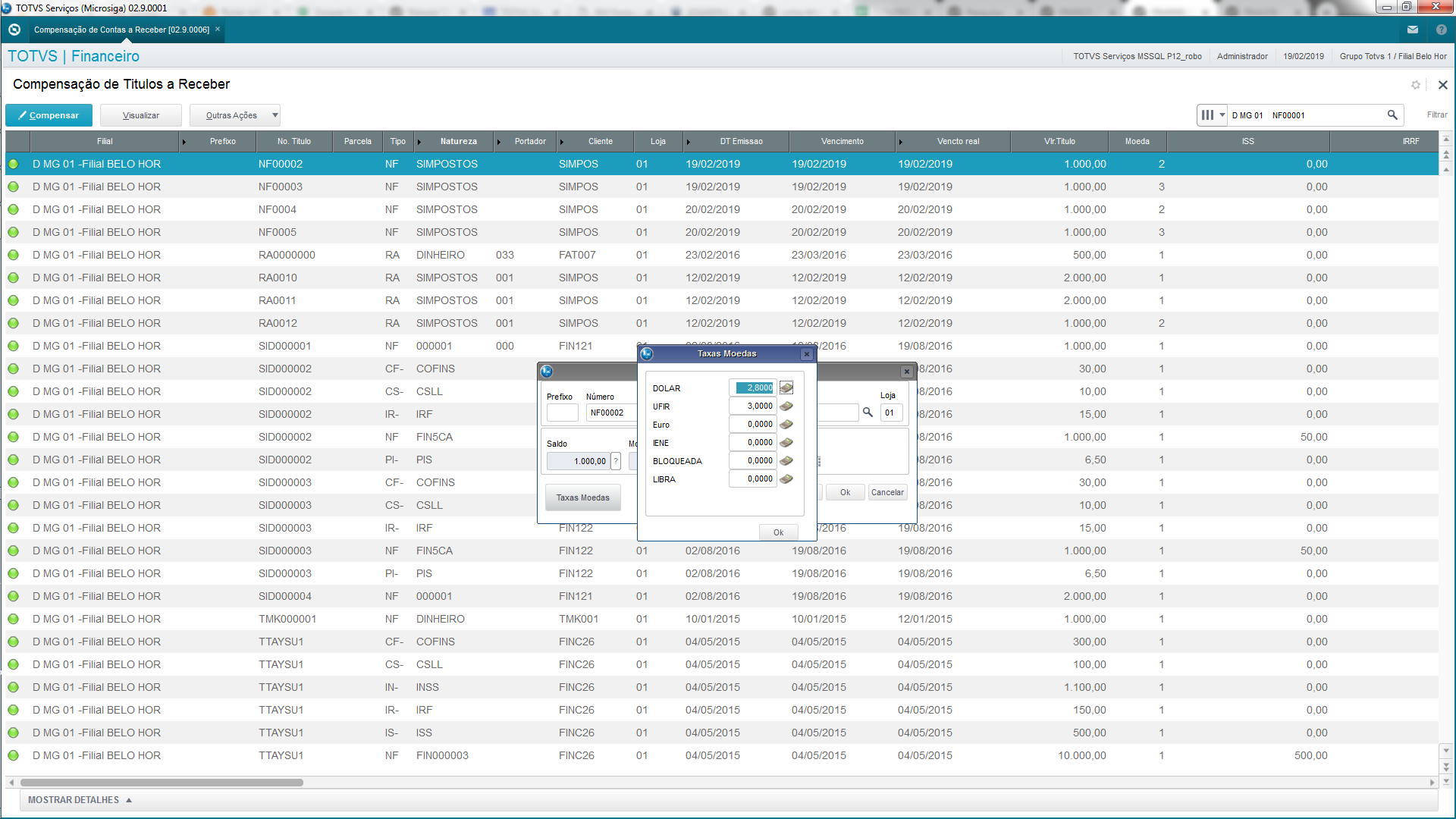
Task: Switch to Compensação de Contas a Receber tab
Action: pos(121,30)
